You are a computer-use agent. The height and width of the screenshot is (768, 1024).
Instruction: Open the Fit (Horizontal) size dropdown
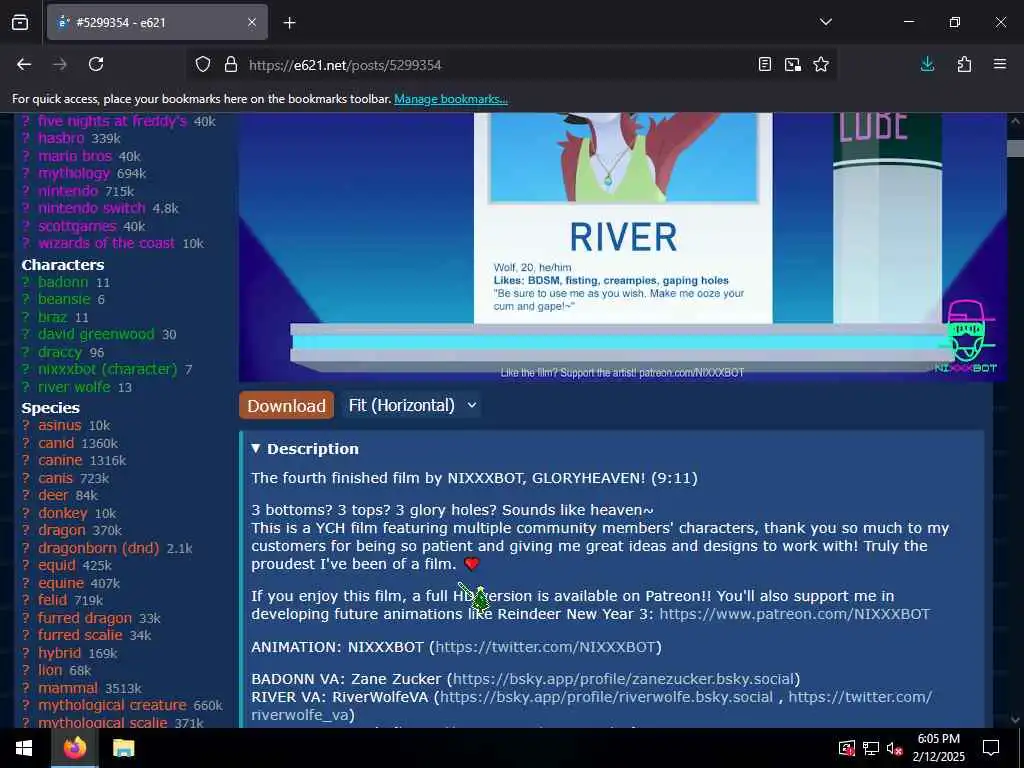(x=412, y=406)
